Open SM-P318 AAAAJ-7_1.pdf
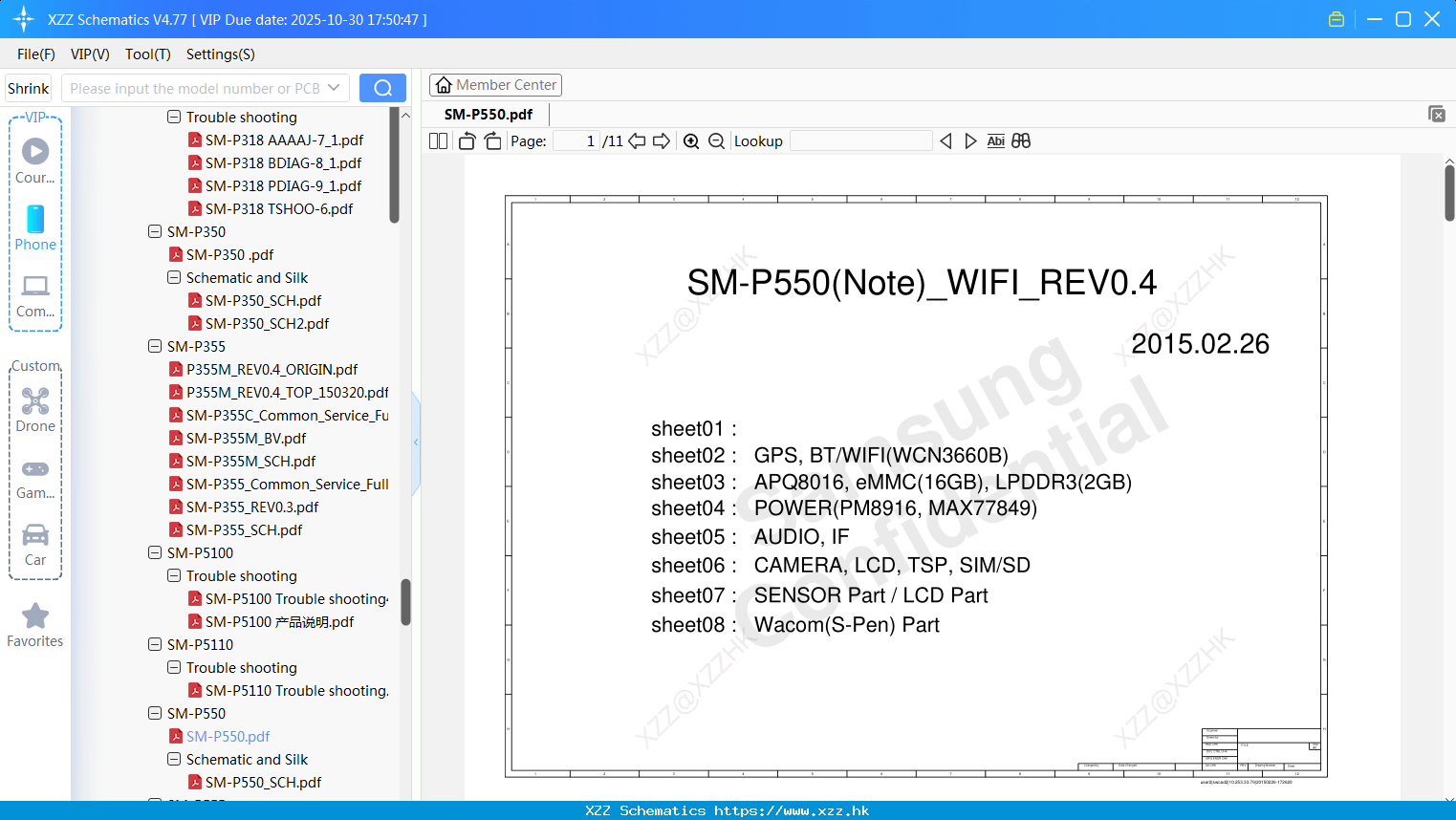The image size is (1456, 820). 284,140
